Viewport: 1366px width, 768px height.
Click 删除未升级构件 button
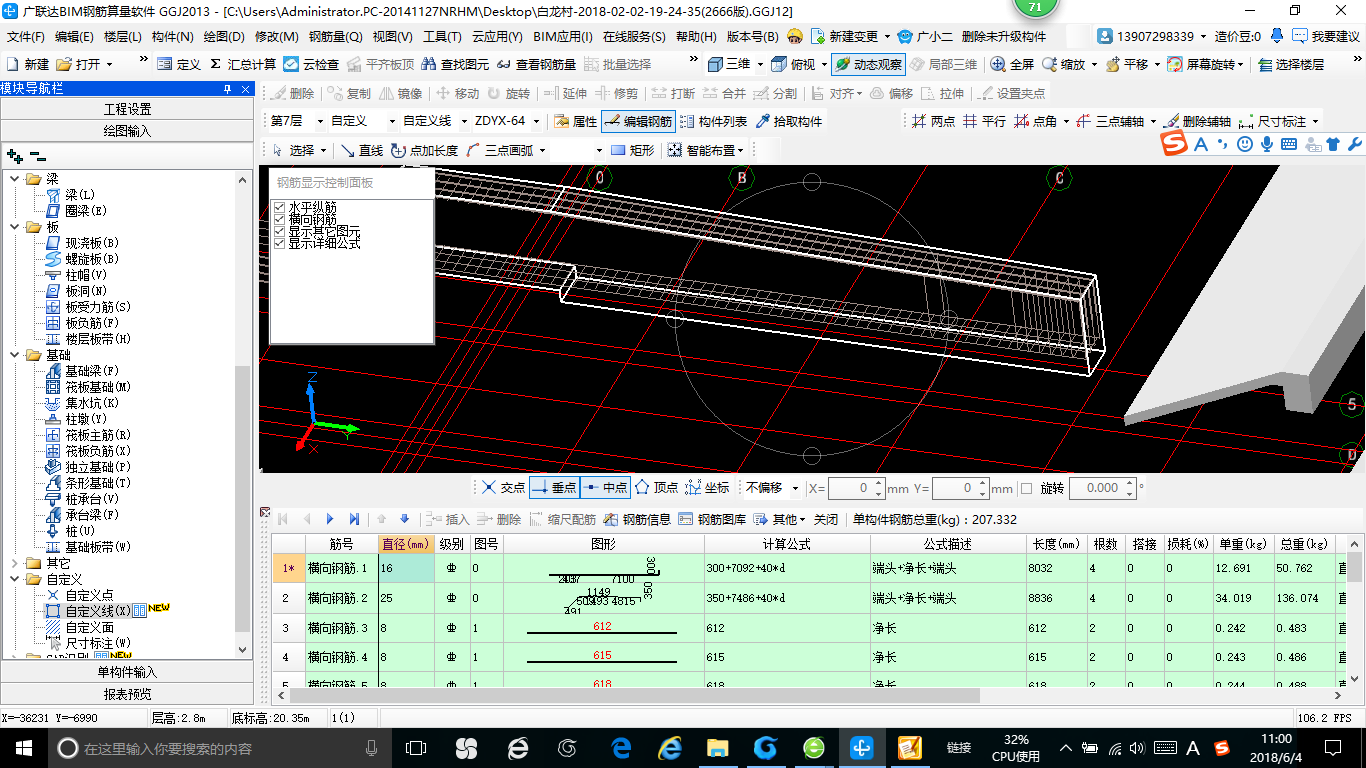pos(1004,36)
